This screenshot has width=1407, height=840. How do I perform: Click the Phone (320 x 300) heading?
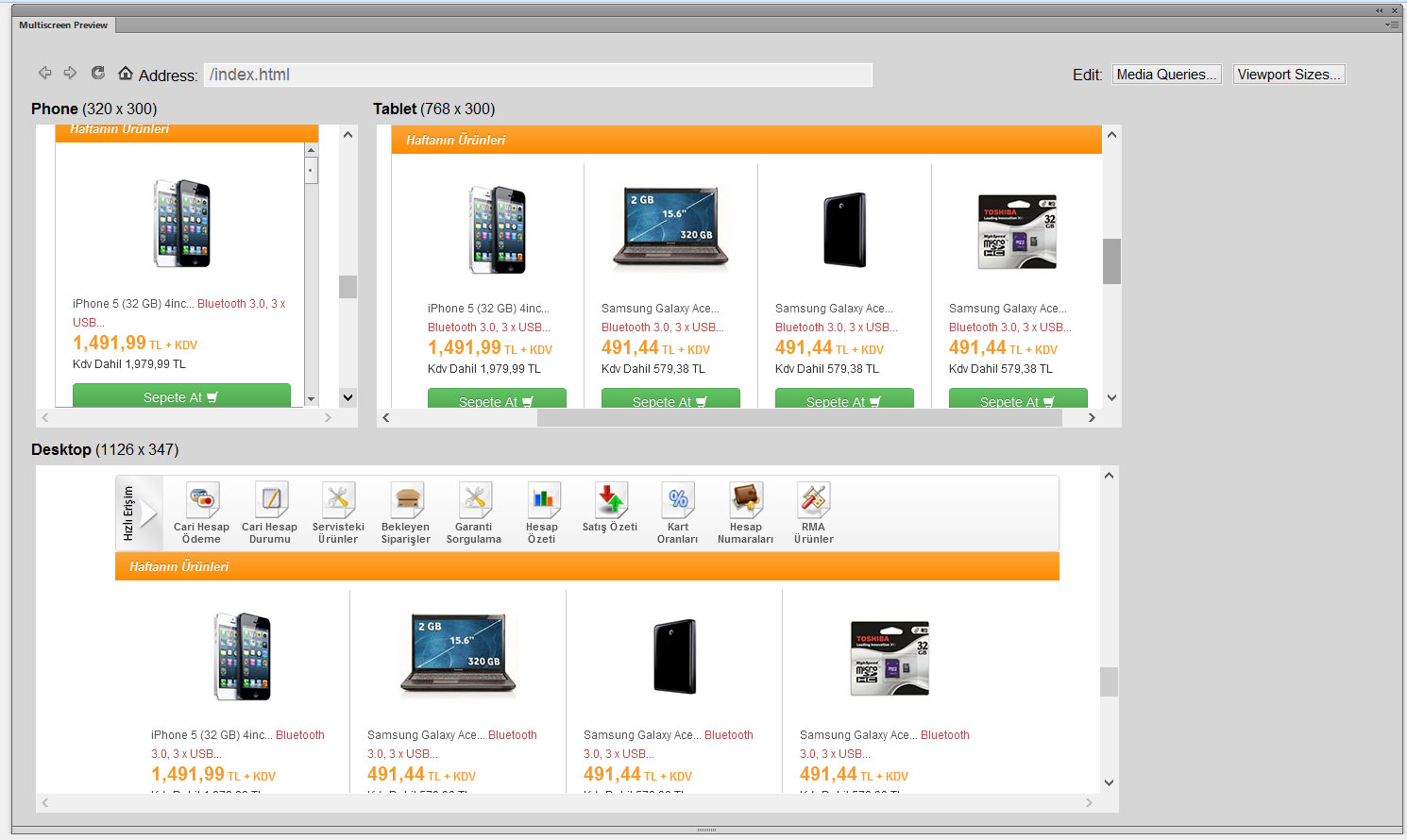click(x=94, y=109)
